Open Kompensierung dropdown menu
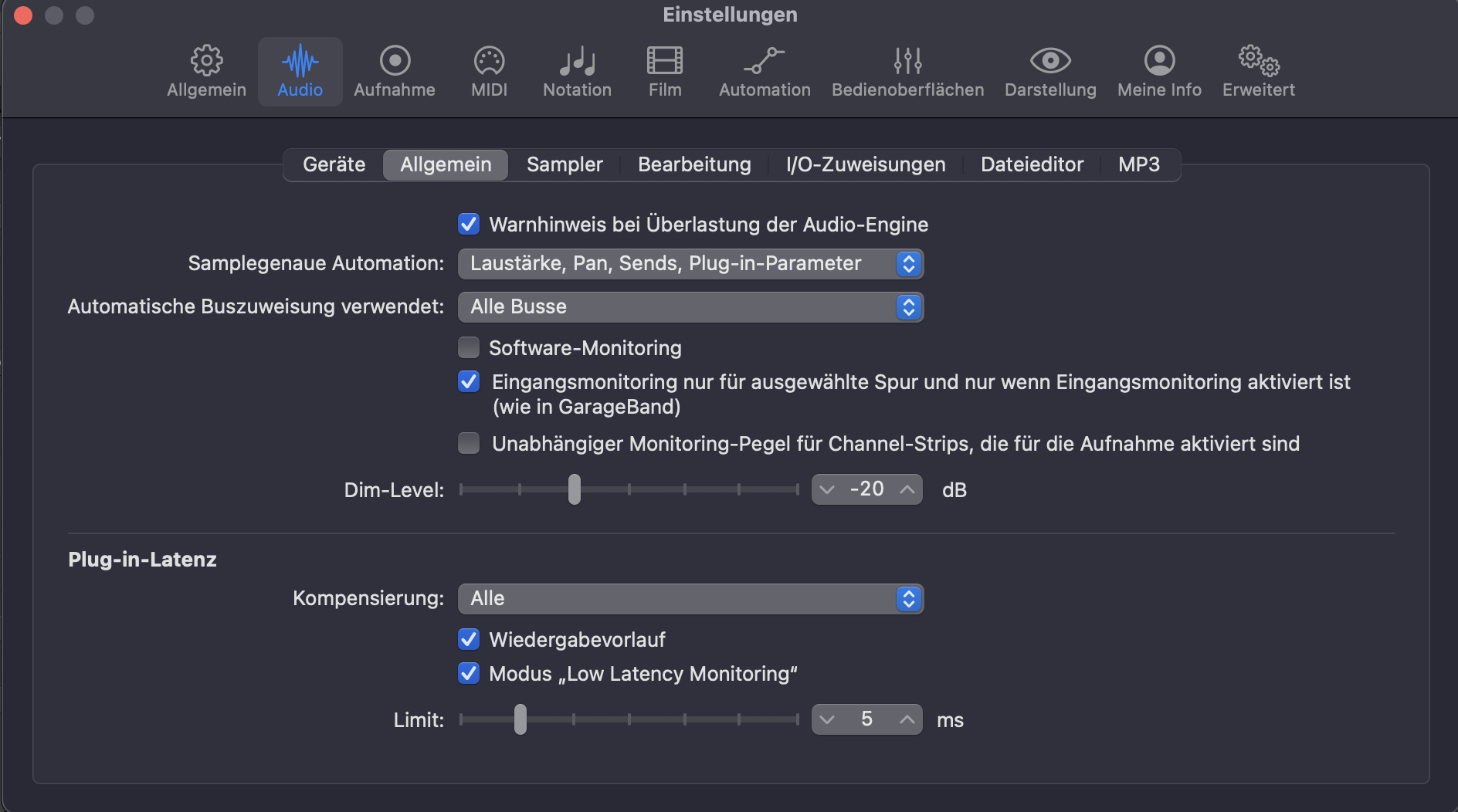 coord(690,599)
